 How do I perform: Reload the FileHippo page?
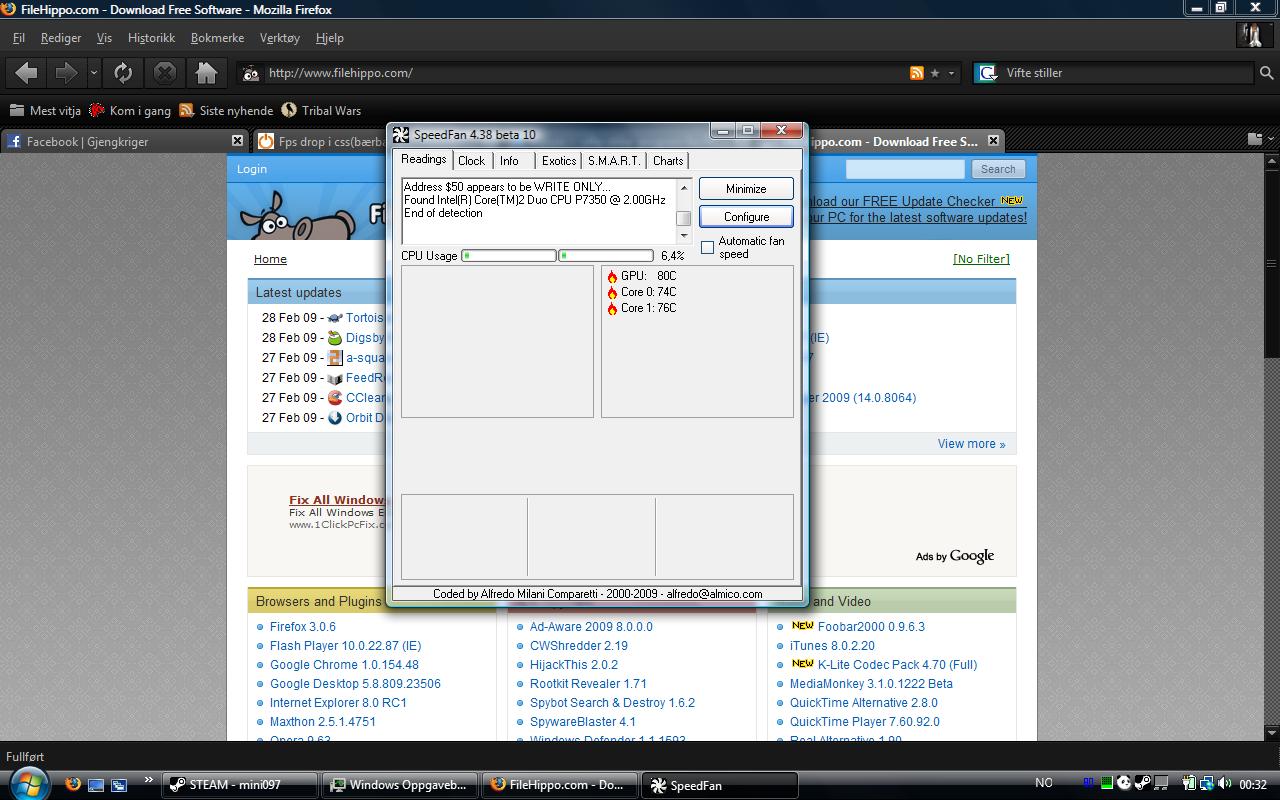click(x=123, y=72)
